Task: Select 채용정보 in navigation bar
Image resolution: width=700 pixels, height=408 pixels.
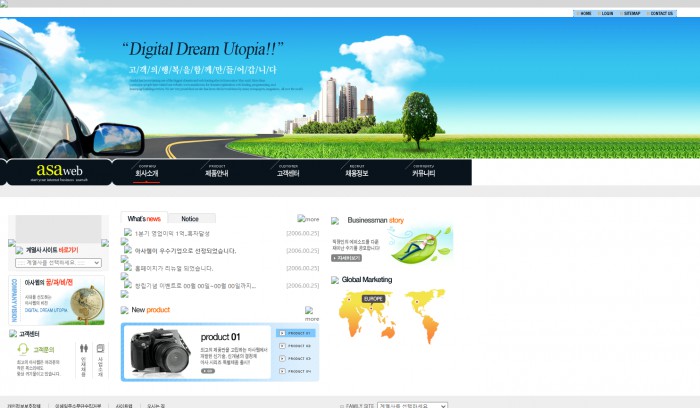Action: point(357,173)
